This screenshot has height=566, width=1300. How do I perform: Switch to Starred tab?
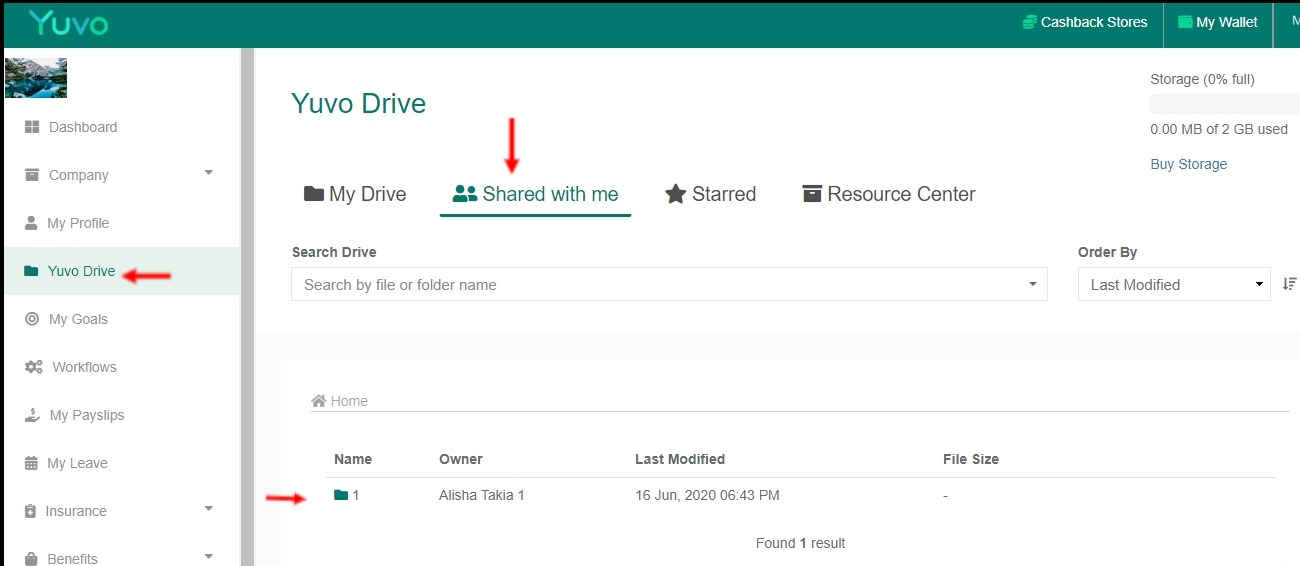[x=711, y=194]
